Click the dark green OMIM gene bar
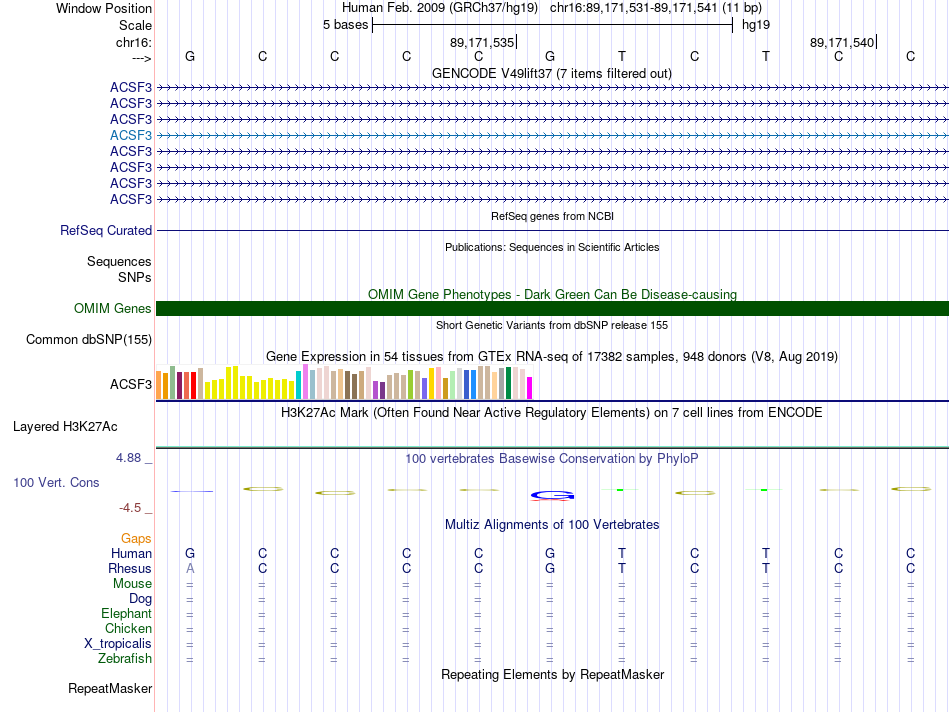950x712 pixels. coord(552,308)
